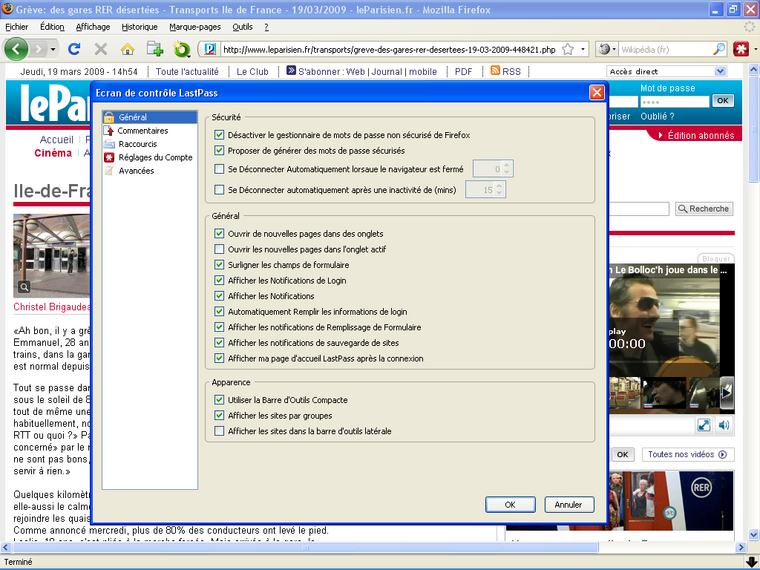The image size is (760, 570).
Task: Open Toutes nos vidéos link
Action: tap(688, 454)
